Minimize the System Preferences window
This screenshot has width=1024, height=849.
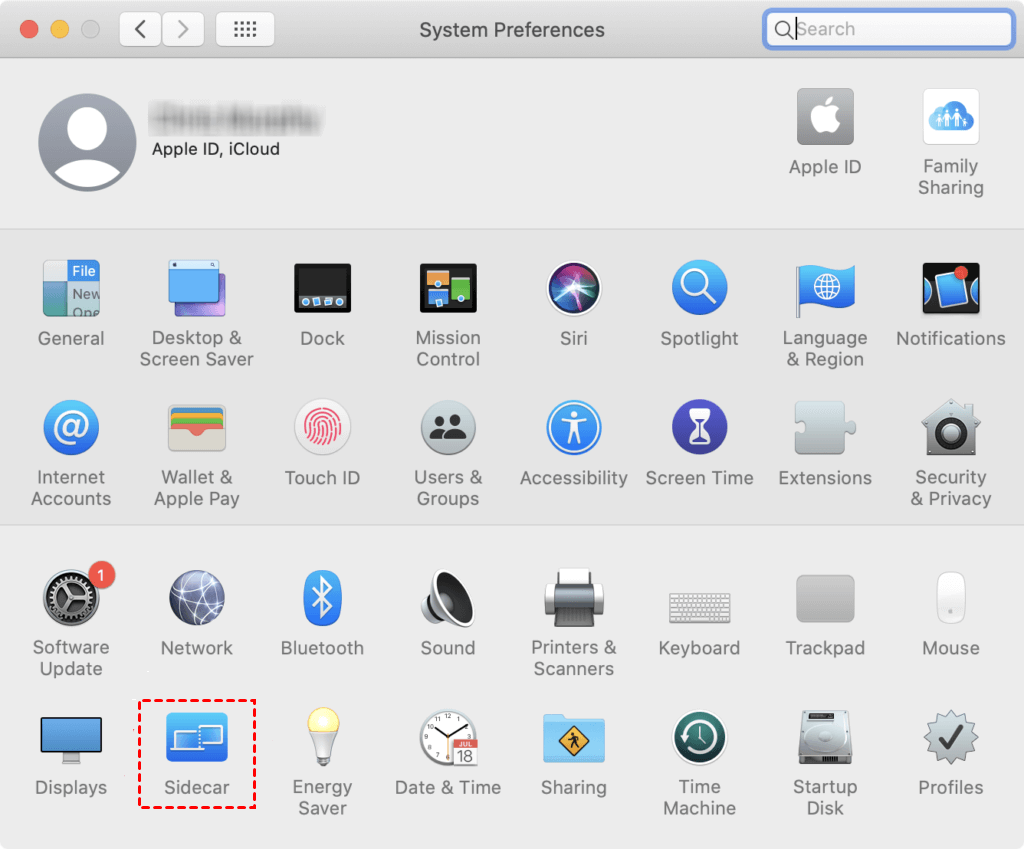(59, 29)
